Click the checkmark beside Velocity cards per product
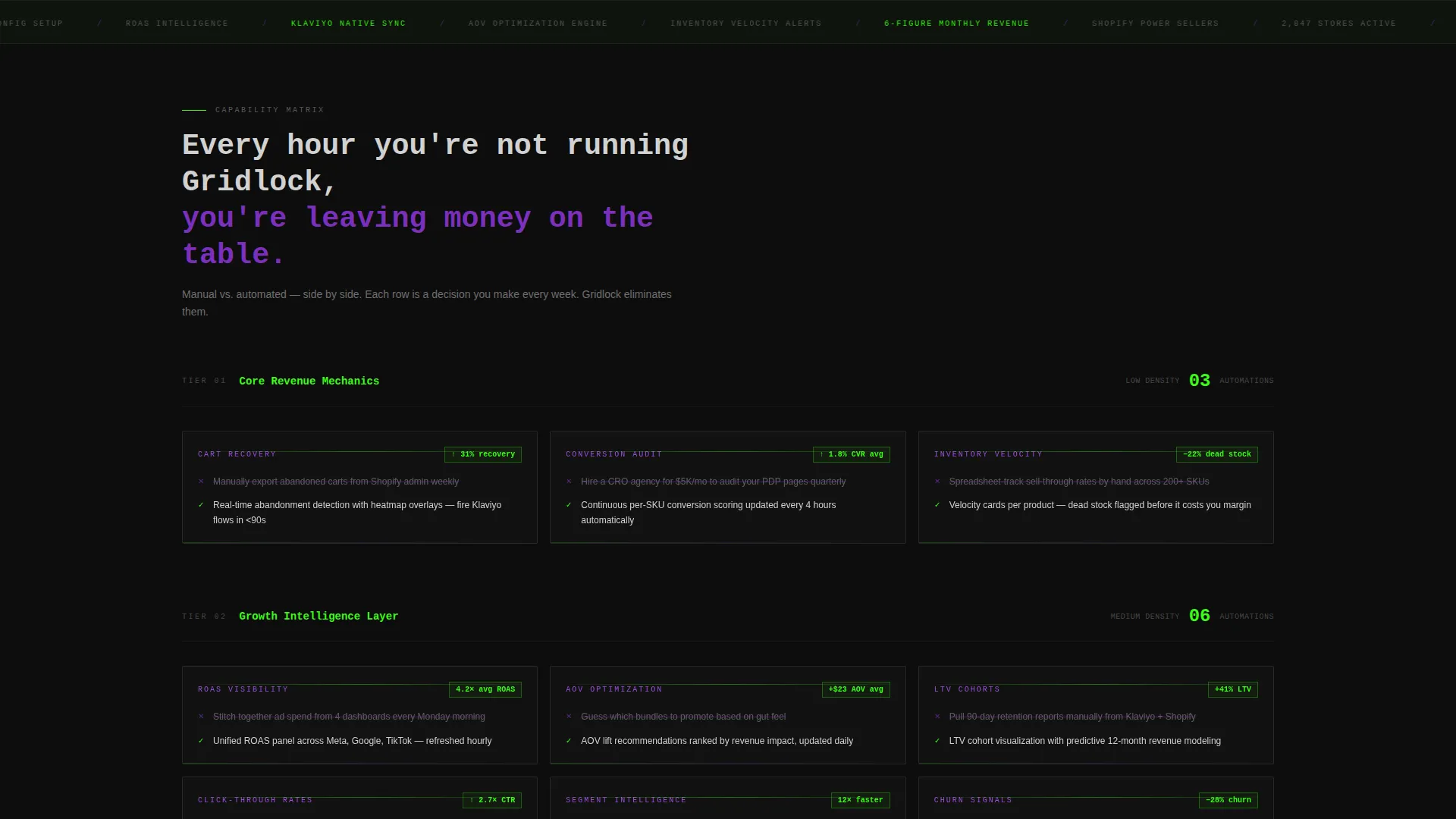1456x819 pixels. 937,505
